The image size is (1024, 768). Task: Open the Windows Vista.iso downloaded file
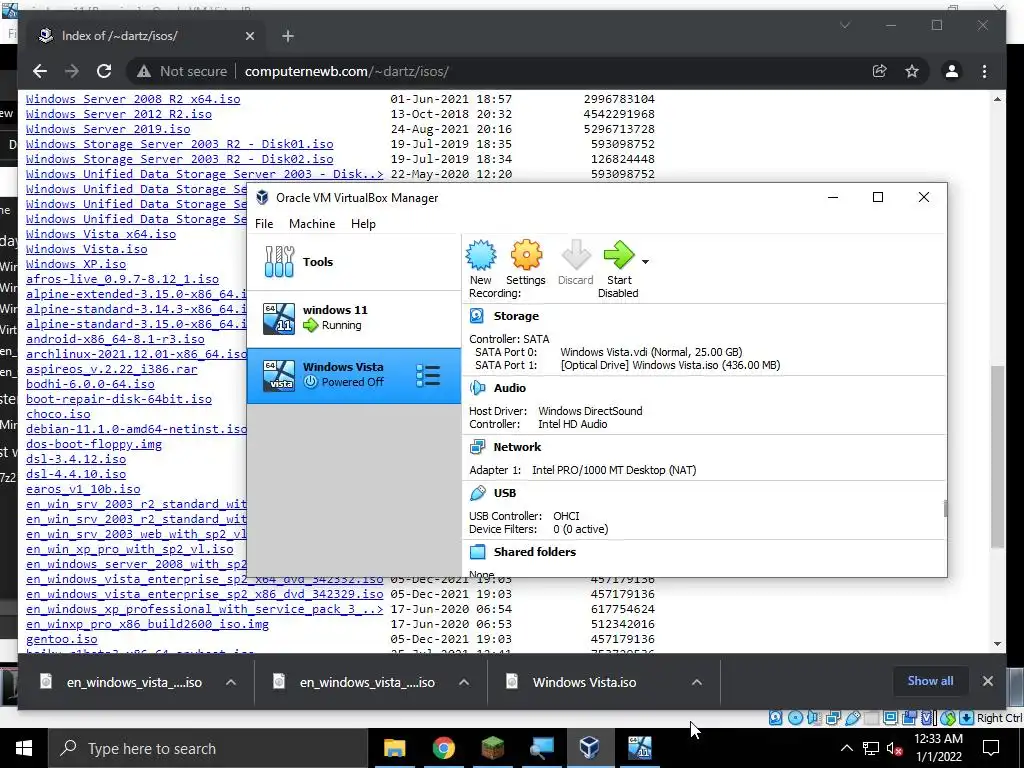[584, 682]
